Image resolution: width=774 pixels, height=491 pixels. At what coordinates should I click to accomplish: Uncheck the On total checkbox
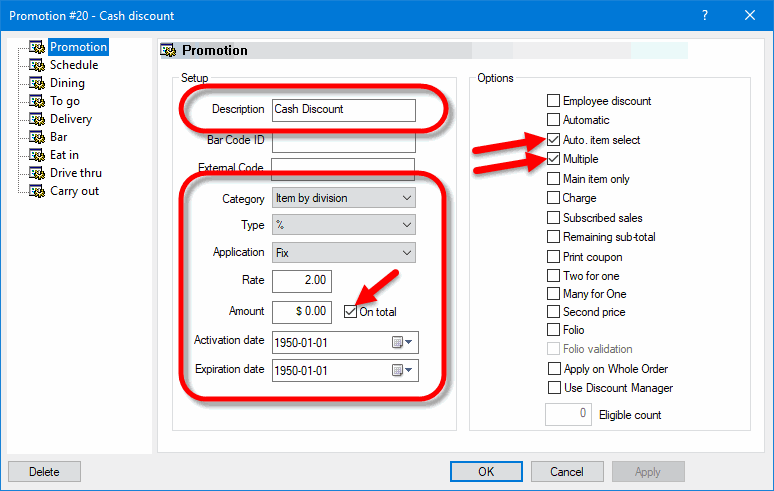coord(350,312)
